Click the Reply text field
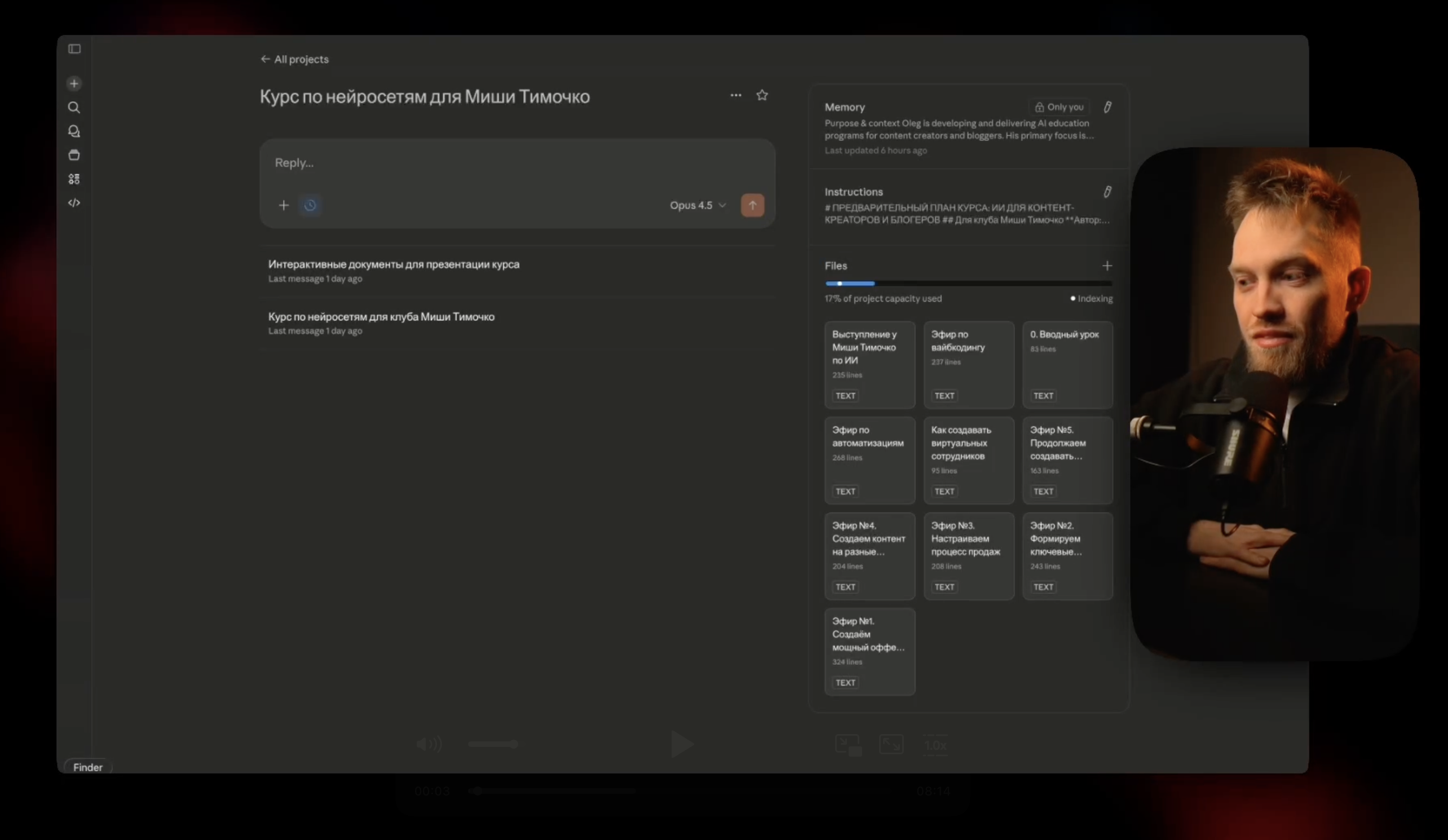This screenshot has height=840, width=1448. coord(517,163)
